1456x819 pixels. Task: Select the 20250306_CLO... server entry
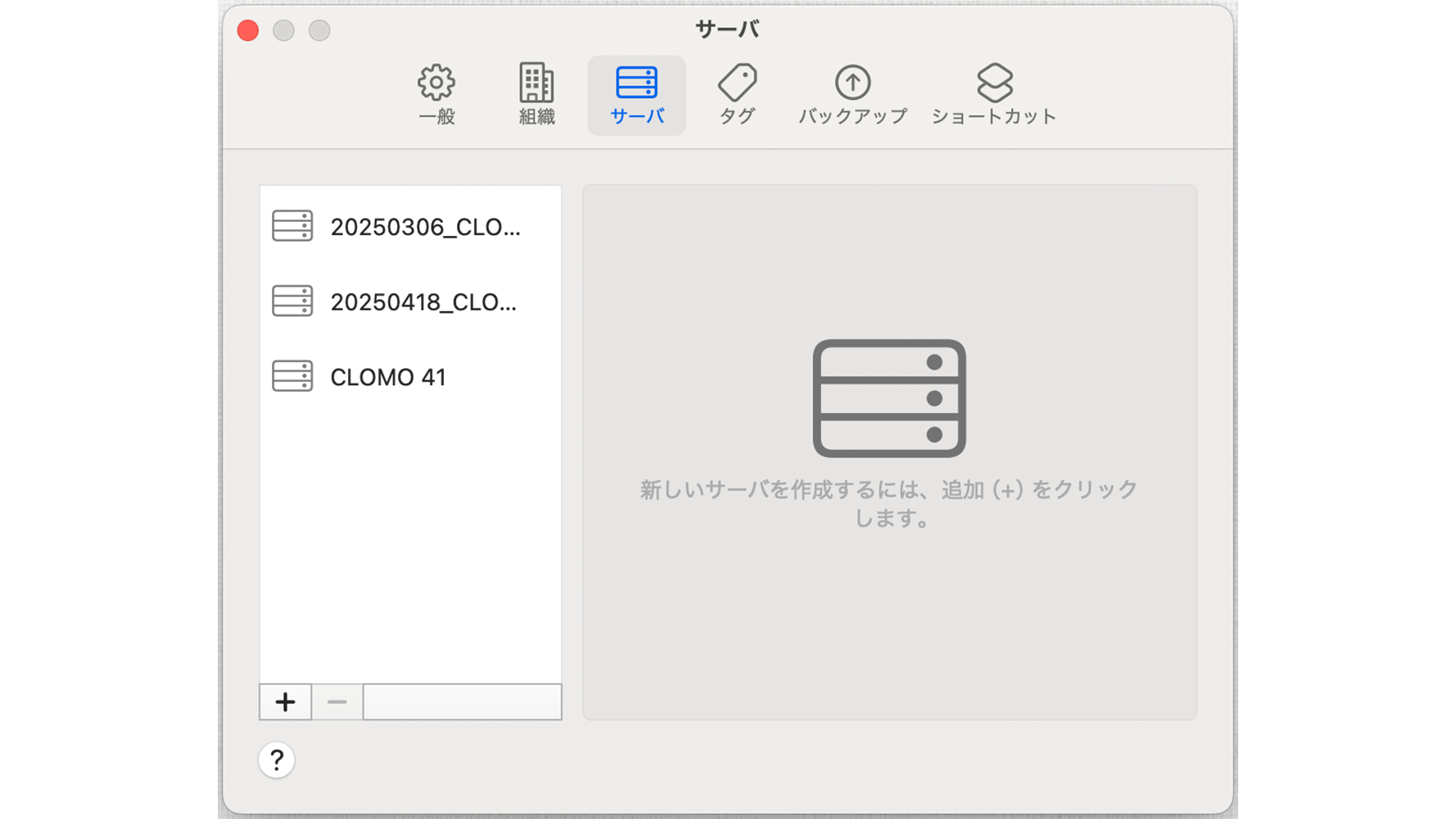coord(409,227)
